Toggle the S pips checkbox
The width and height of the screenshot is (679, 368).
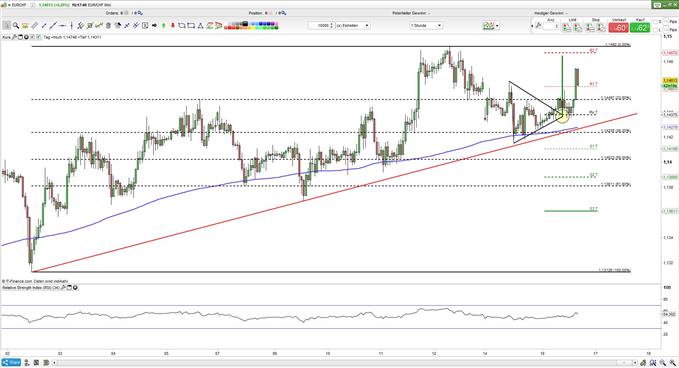pos(656,22)
